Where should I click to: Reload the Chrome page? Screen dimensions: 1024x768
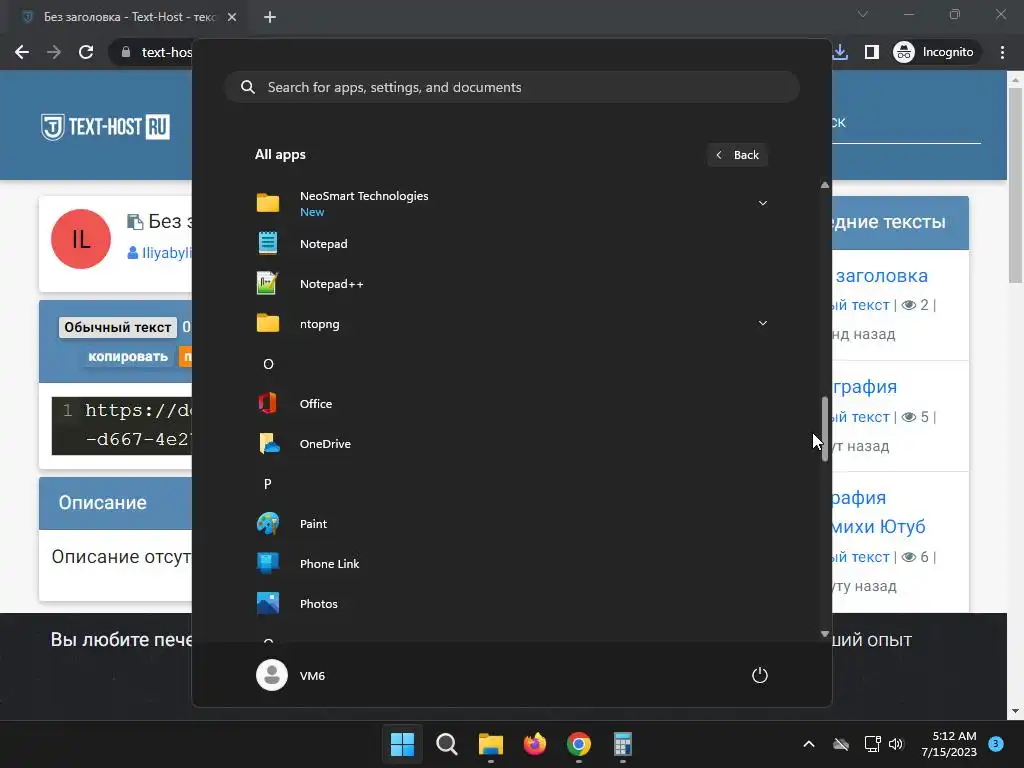(86, 52)
